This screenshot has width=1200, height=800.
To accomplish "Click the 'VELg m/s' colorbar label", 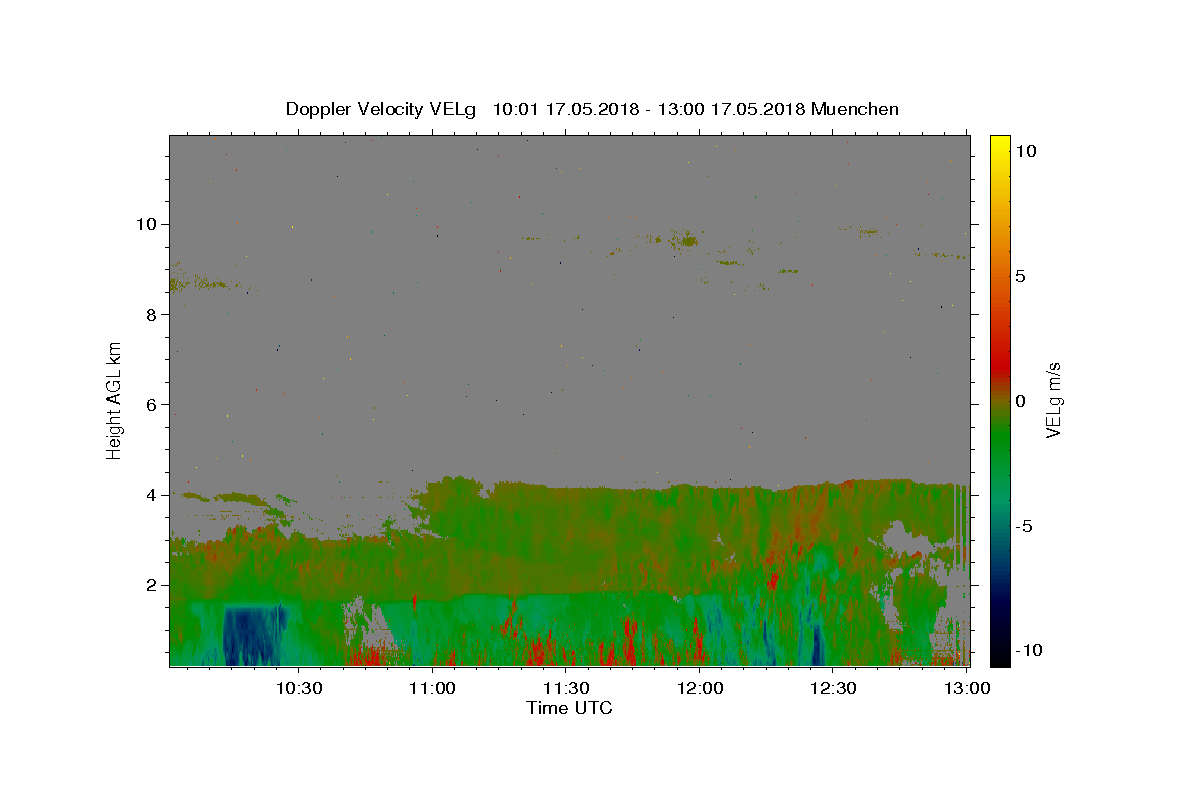I will 1052,400.
